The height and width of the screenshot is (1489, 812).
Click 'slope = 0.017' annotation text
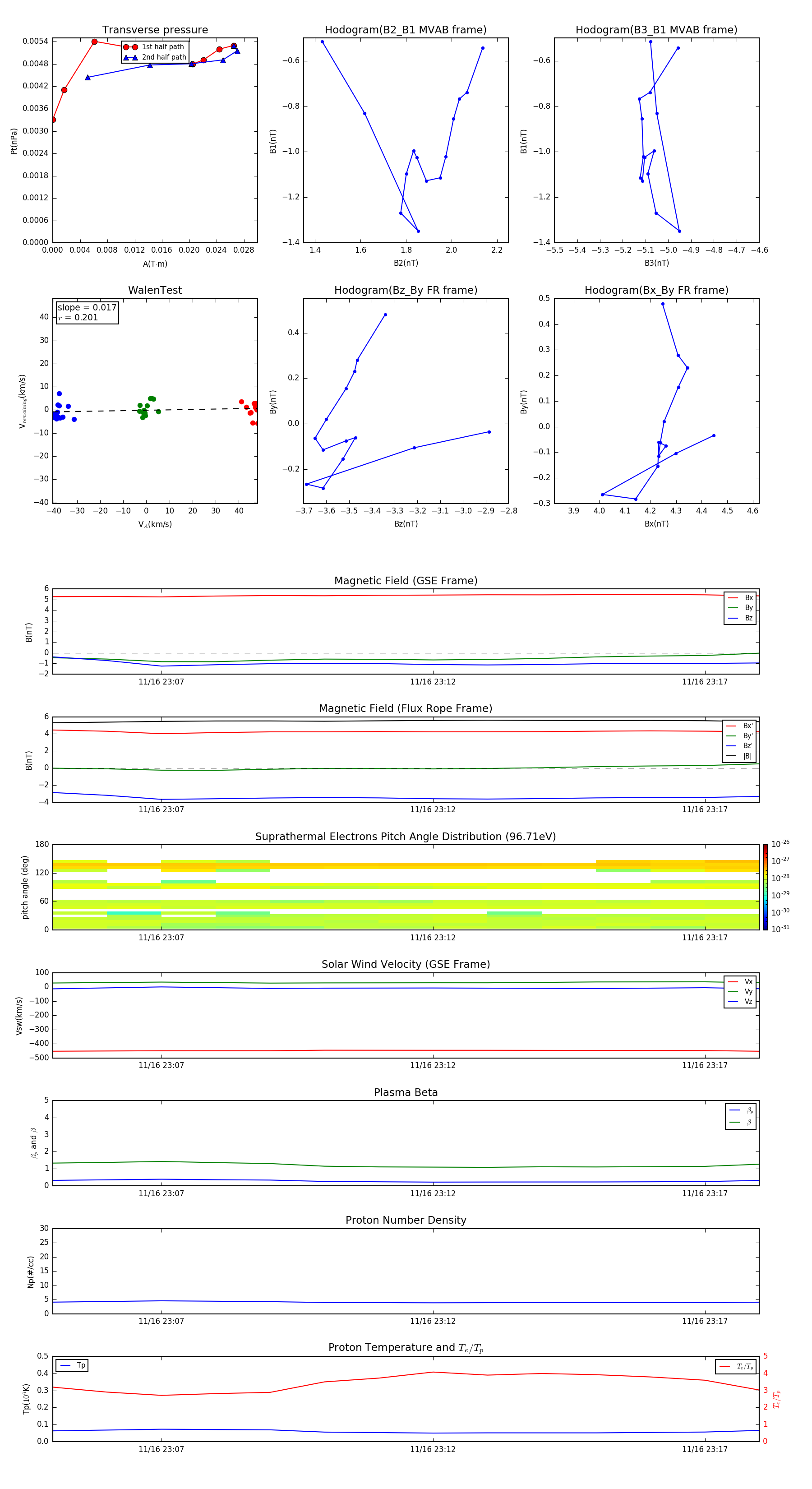pyautogui.click(x=87, y=308)
